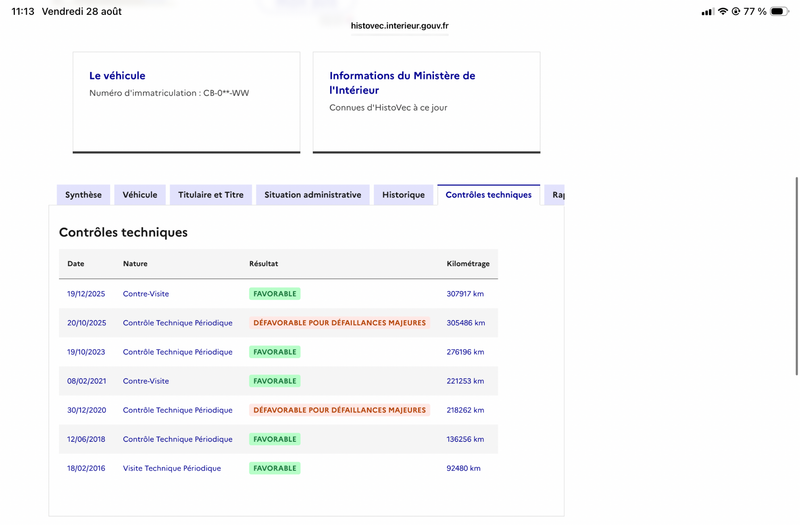This screenshot has width=800, height=525.
Task: Click the 218262 km mileage
Action: point(465,410)
